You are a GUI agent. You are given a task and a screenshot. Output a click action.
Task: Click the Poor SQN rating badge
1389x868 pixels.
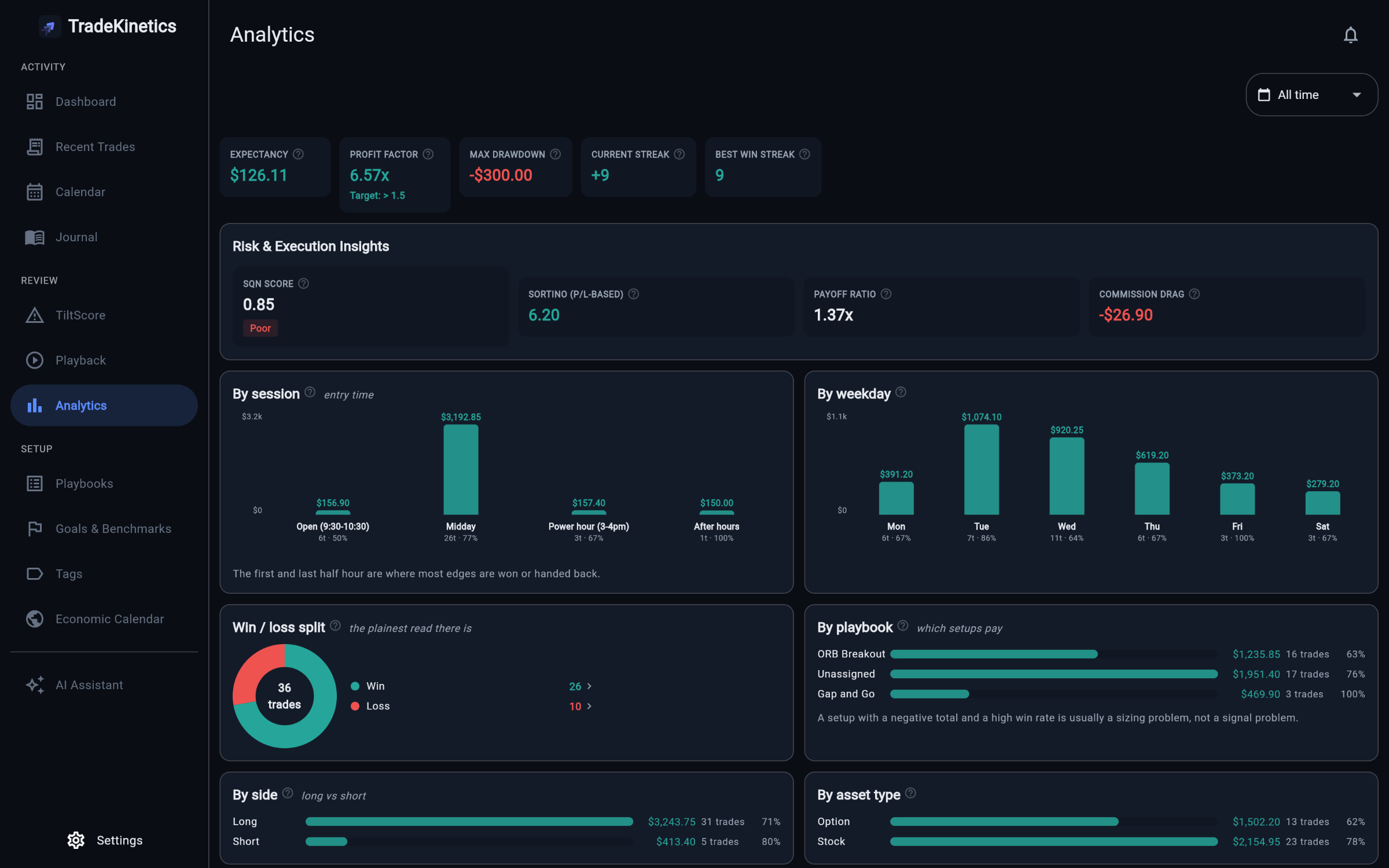260,328
